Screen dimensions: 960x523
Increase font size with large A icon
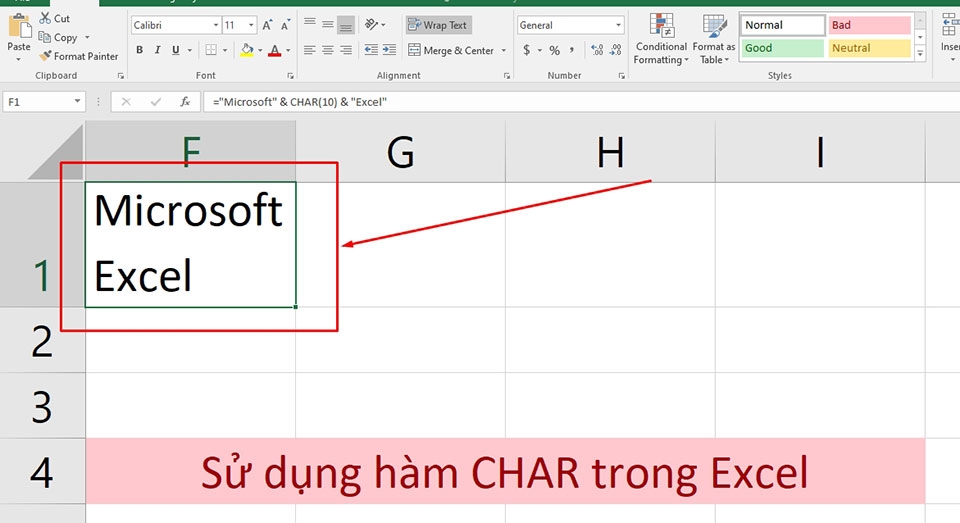point(267,25)
